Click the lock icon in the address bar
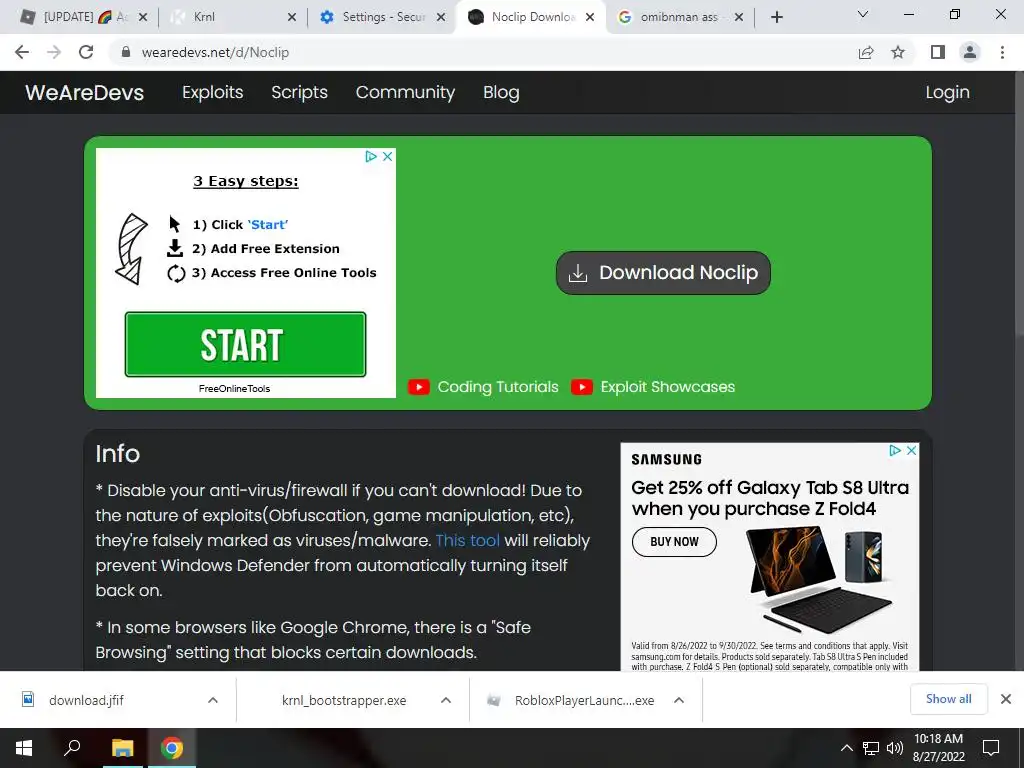This screenshot has width=1024, height=768. [126, 52]
